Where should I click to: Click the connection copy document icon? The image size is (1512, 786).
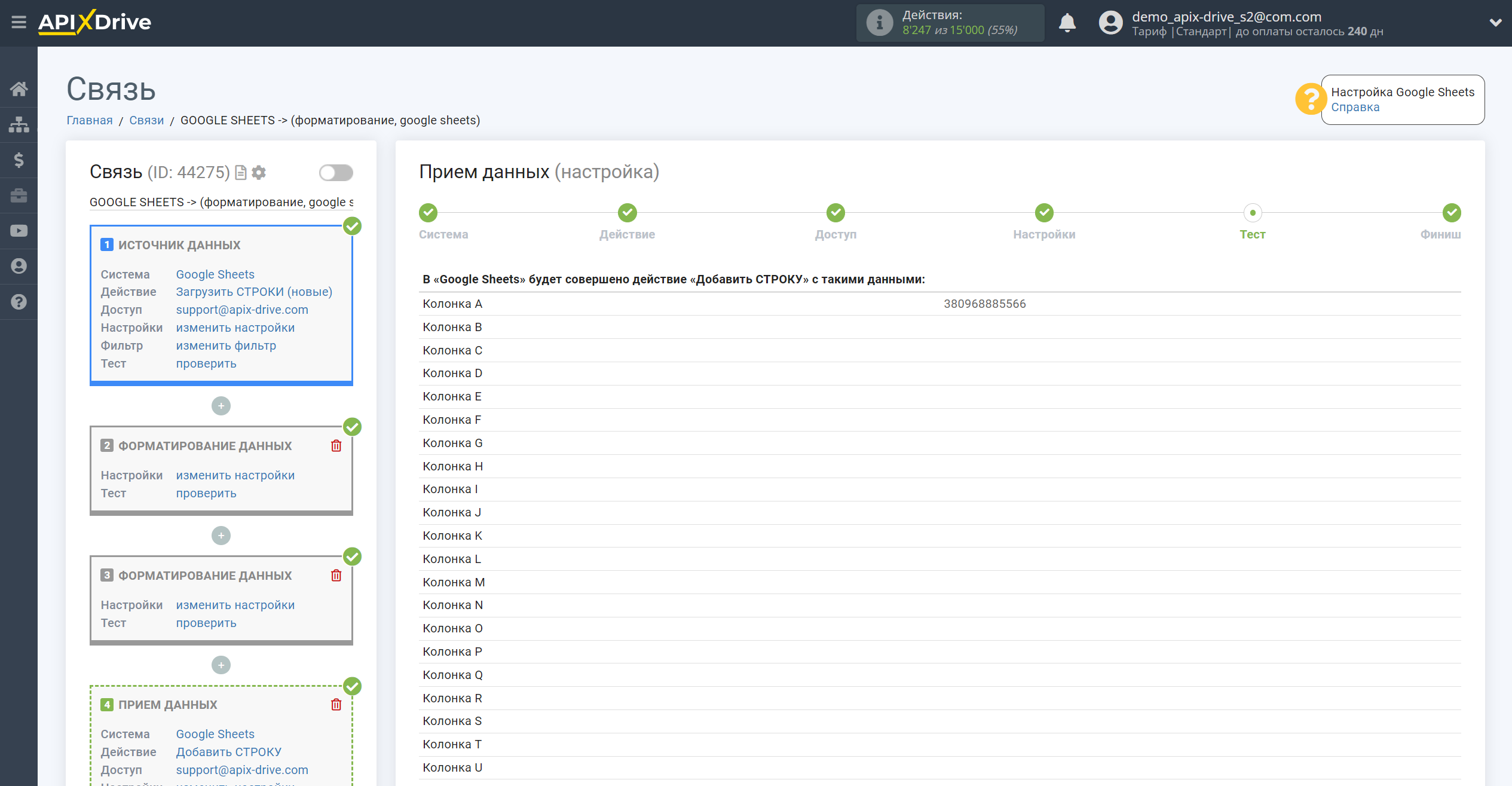[241, 173]
